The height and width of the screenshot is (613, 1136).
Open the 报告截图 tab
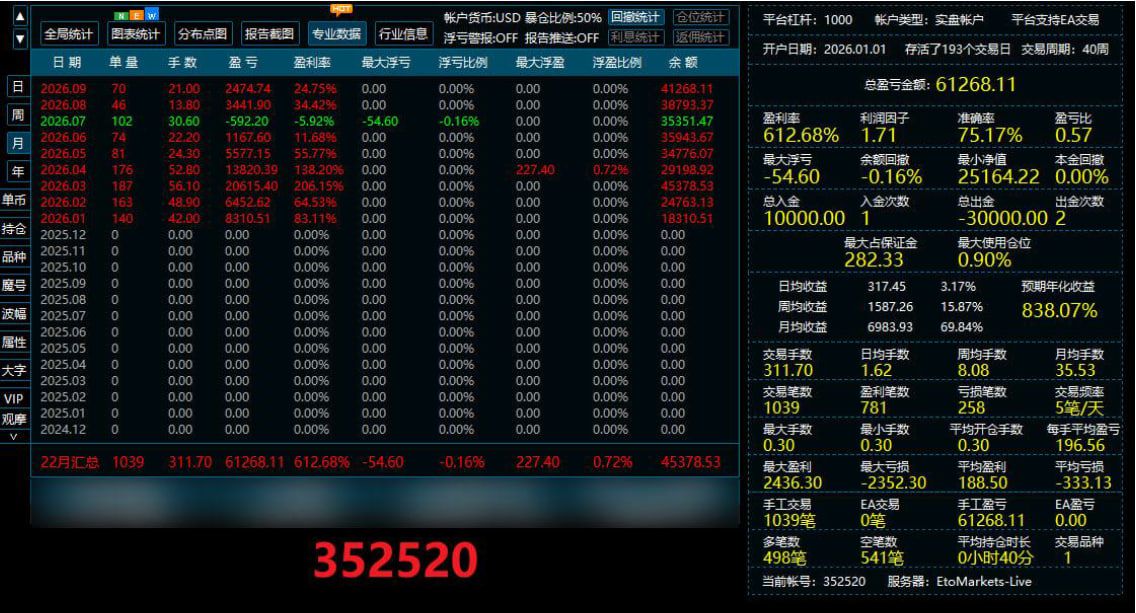point(270,33)
